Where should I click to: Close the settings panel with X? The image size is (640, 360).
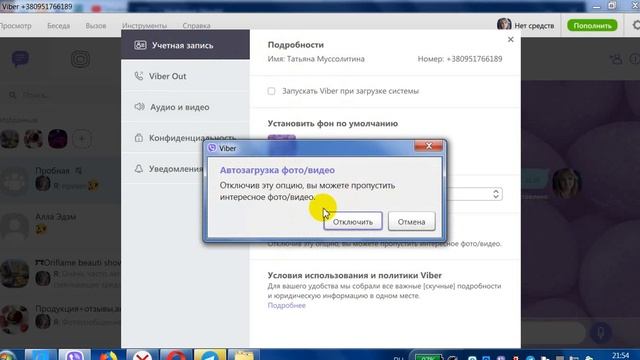(x=511, y=40)
